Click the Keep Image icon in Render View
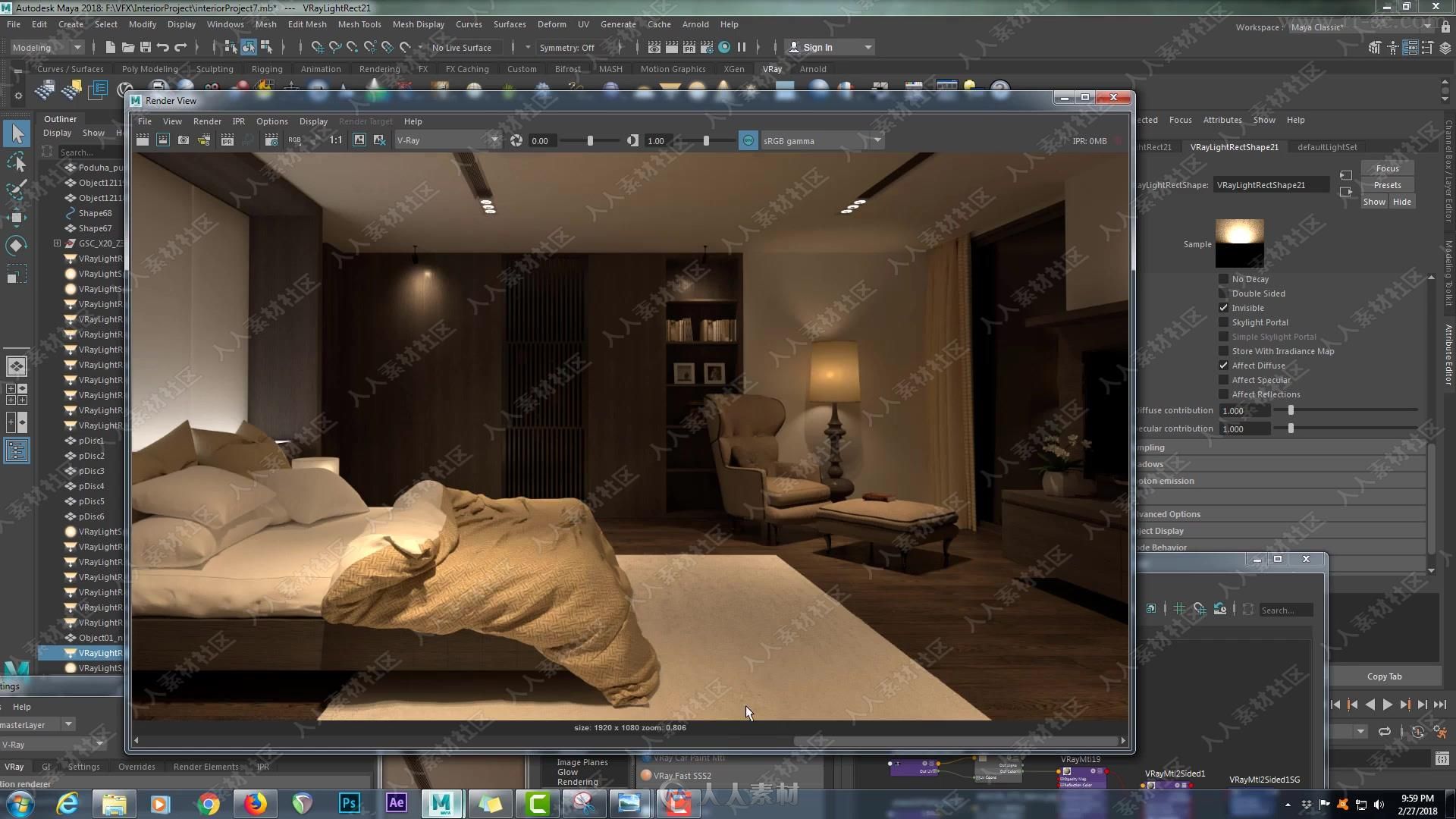Viewport: 1456px width, 819px height. click(359, 140)
